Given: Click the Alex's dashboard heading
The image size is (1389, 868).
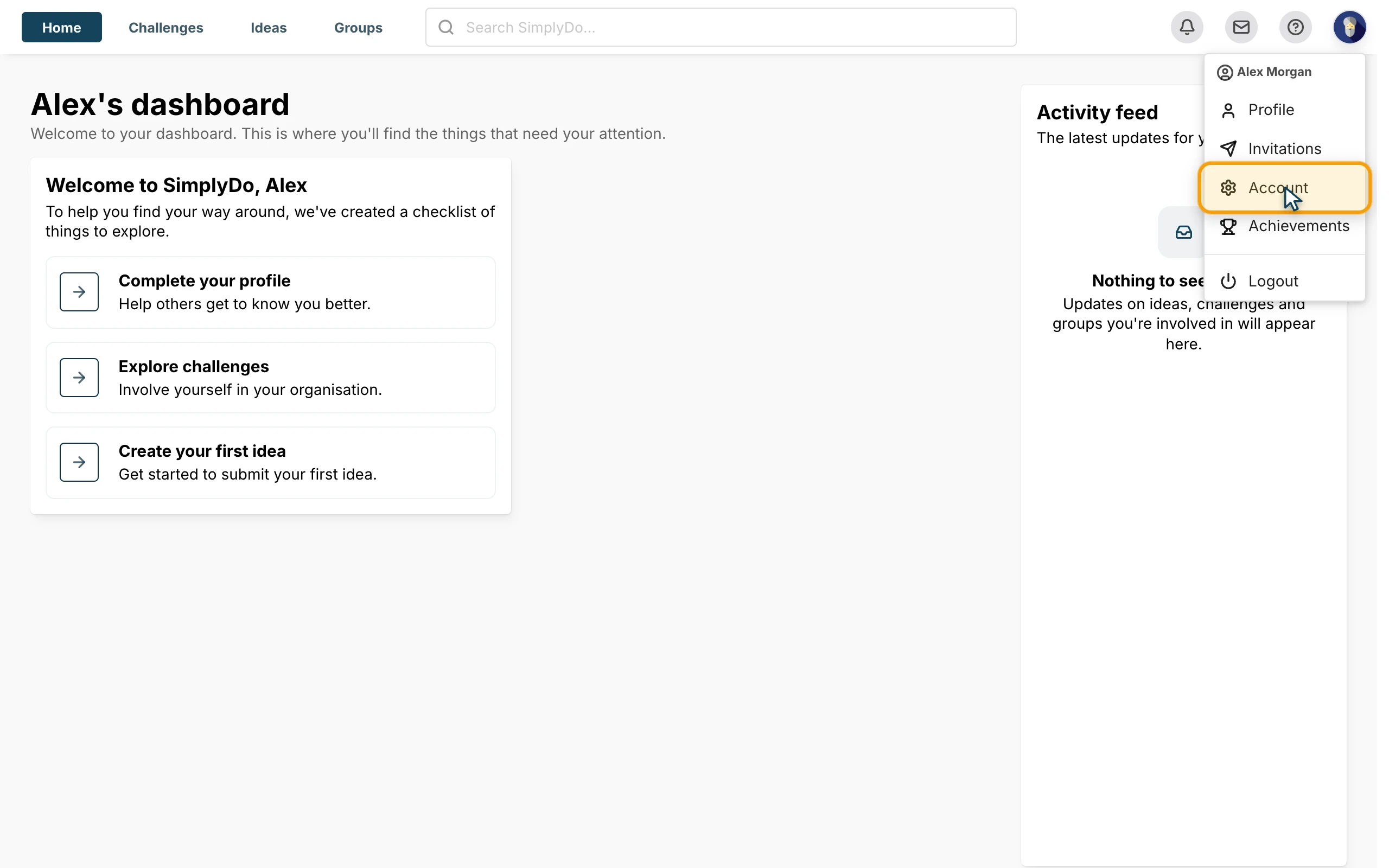Looking at the screenshot, I should (x=160, y=104).
